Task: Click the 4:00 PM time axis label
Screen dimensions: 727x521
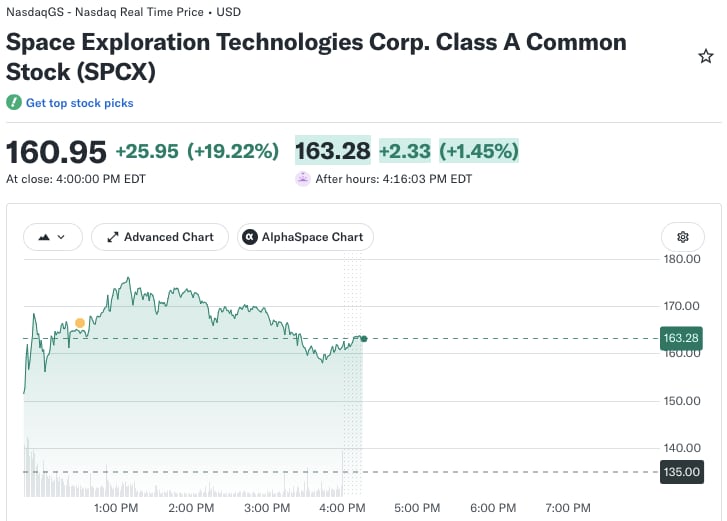Action: tap(342, 508)
